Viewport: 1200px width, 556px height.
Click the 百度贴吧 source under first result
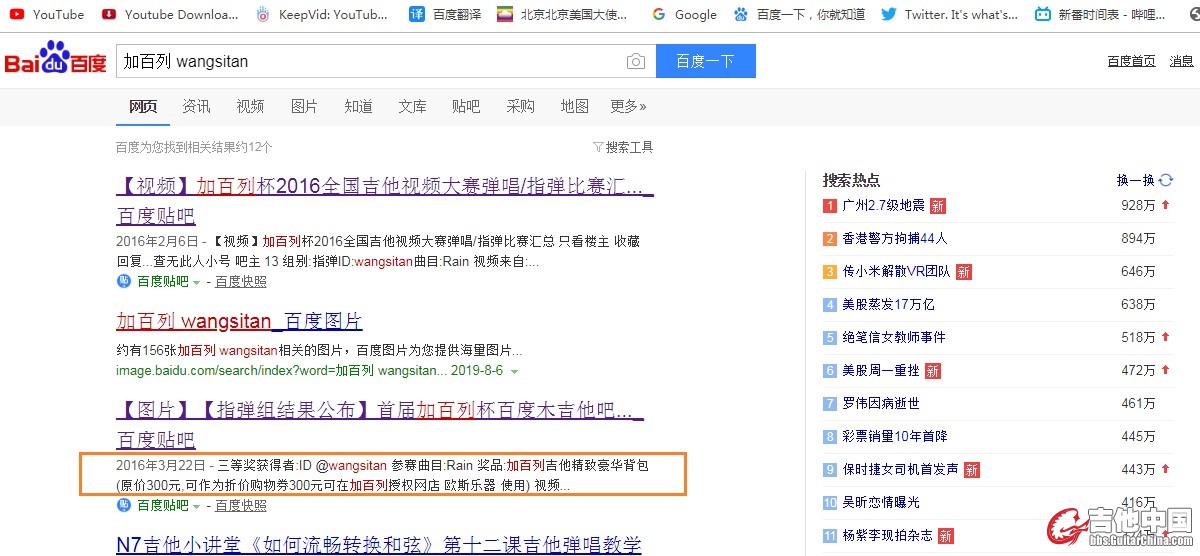162,281
